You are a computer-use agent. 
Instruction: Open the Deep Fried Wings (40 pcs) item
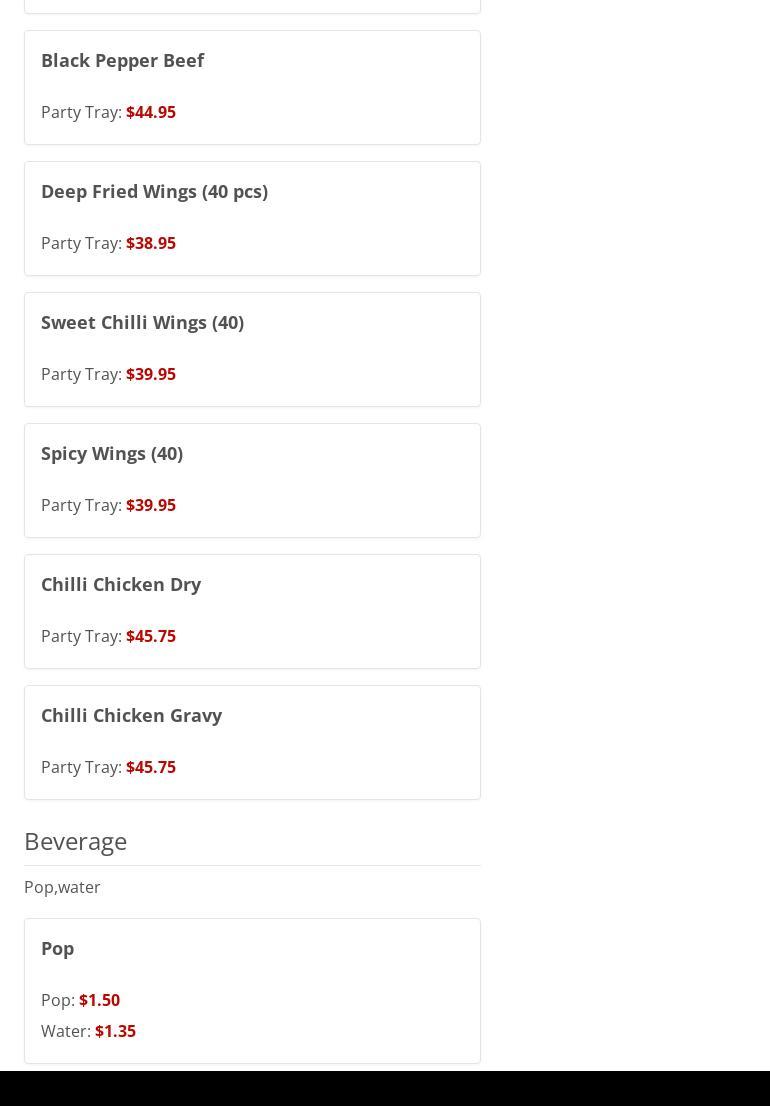[154, 191]
